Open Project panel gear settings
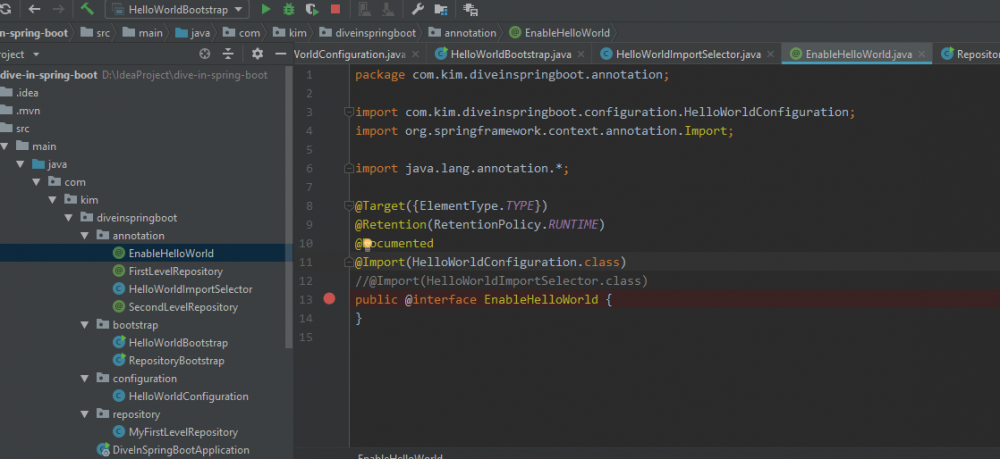This screenshot has height=459, width=1000. click(x=257, y=54)
